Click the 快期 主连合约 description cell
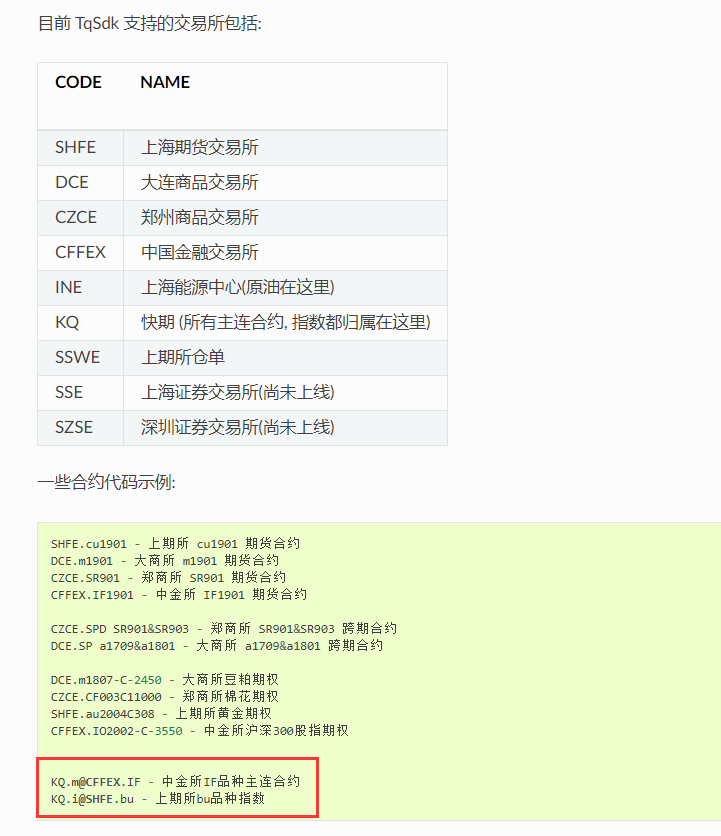 [x=285, y=323]
